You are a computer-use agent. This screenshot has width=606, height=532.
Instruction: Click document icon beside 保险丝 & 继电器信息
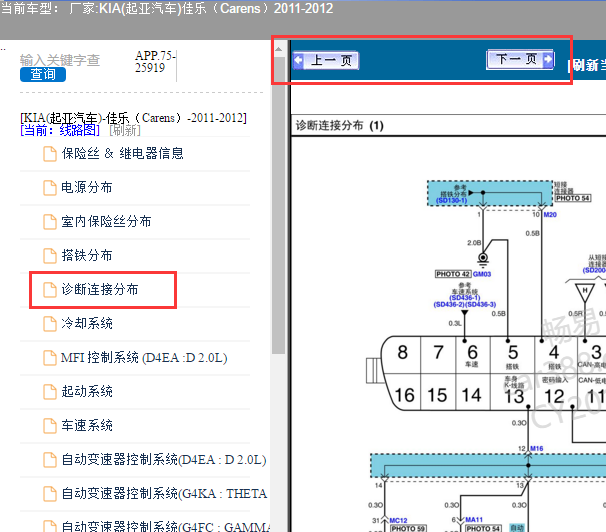[49, 154]
